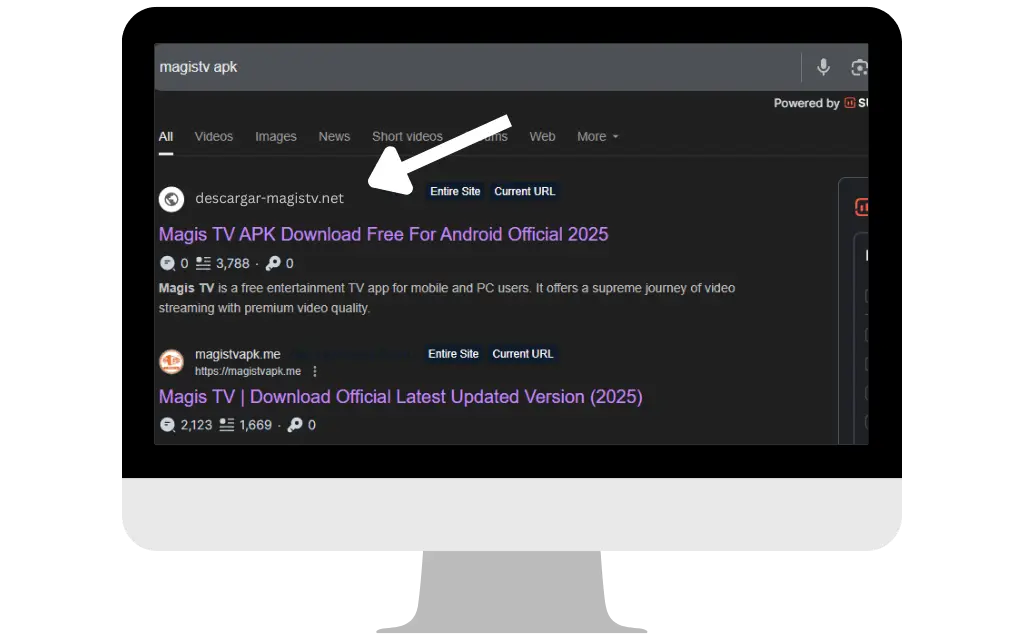Expand the More dropdown
The height and width of the screenshot is (640, 1024).
[x=598, y=136]
